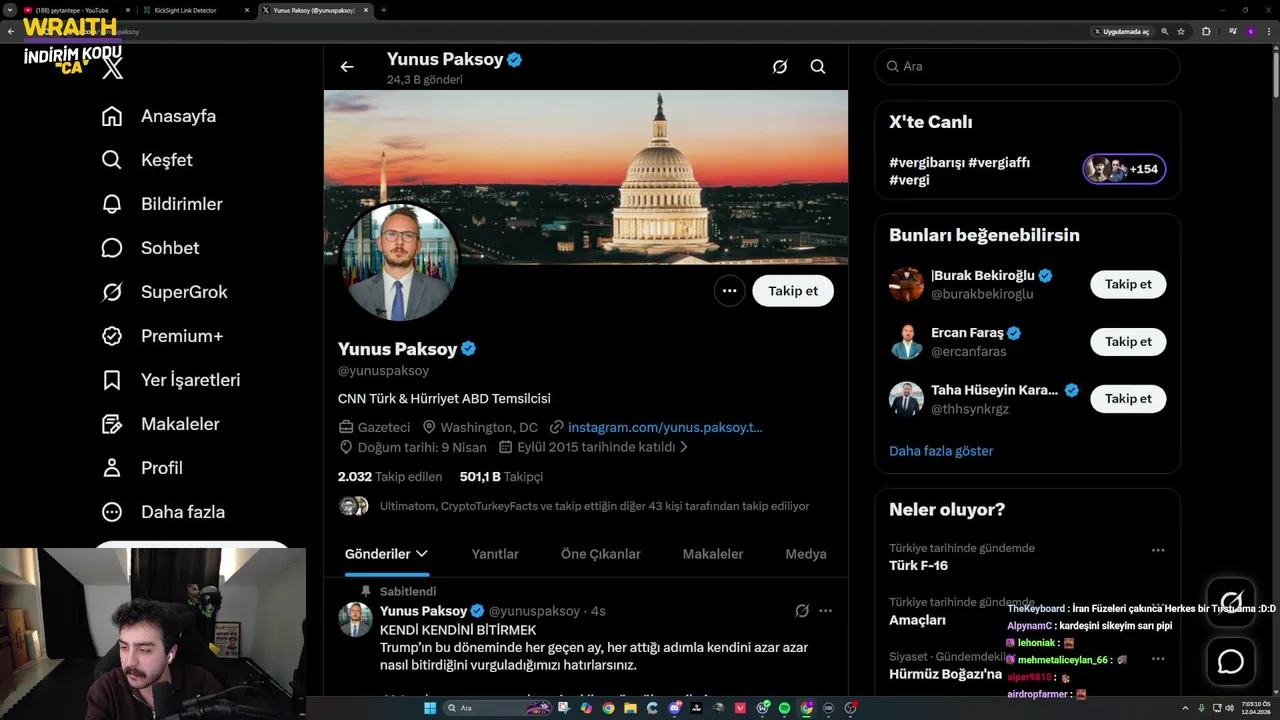The width and height of the screenshot is (1280, 720).
Task: Follow Ercan Faraş
Action: pos(1128,341)
